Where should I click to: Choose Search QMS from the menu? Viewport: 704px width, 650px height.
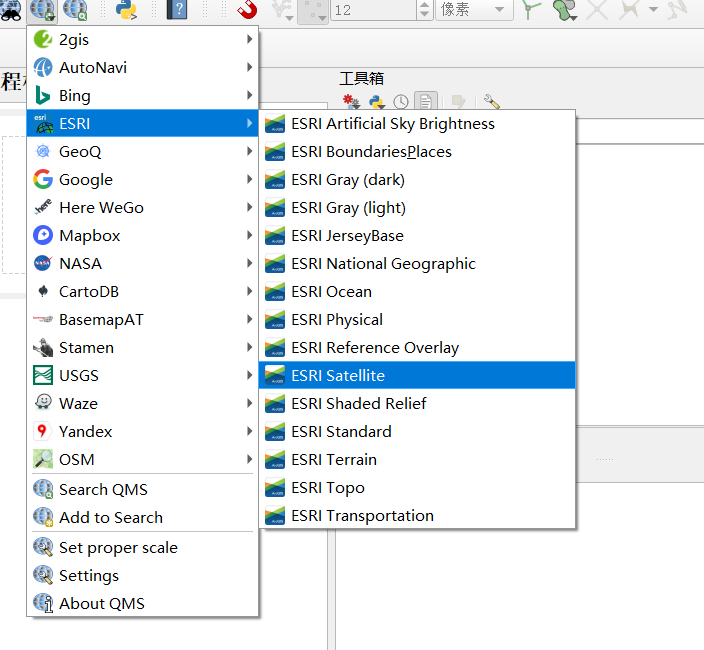[142, 489]
